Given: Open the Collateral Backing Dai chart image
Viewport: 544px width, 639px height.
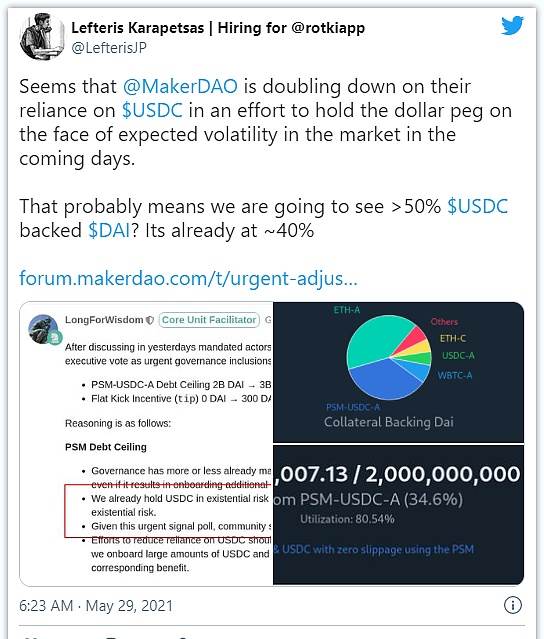Looking at the screenshot, I should coord(399,372).
